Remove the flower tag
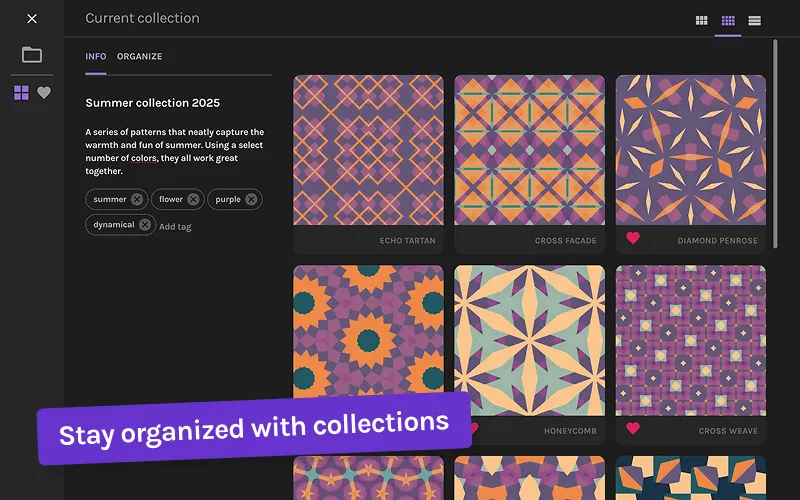Viewport: 800px width, 500px height. [193, 199]
